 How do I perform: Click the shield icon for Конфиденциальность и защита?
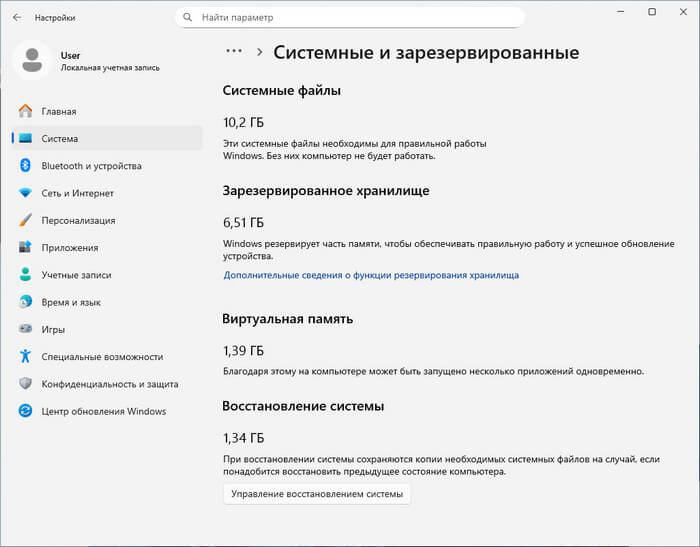pyautogui.click(x=25, y=383)
